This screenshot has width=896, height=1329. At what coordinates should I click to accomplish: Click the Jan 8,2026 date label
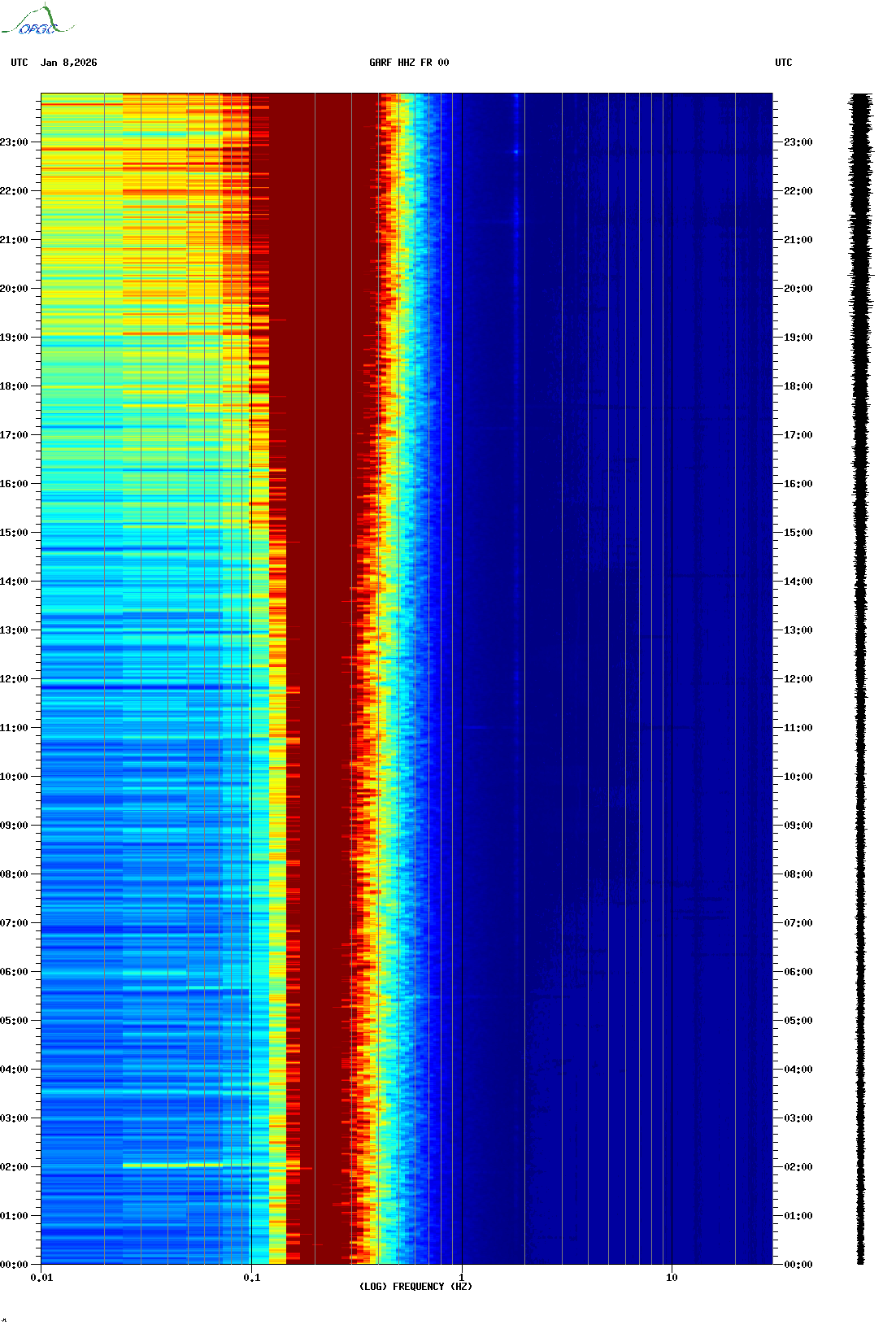click(69, 63)
